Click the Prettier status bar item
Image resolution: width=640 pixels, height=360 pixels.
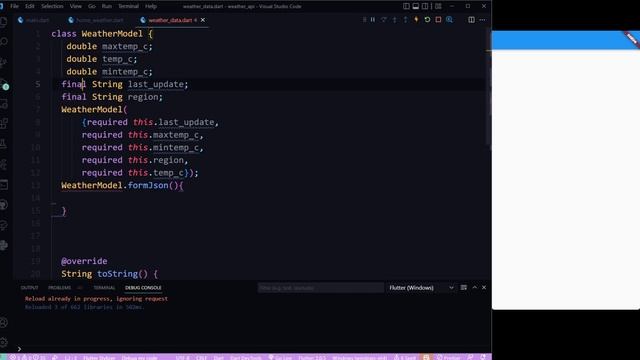449,357
